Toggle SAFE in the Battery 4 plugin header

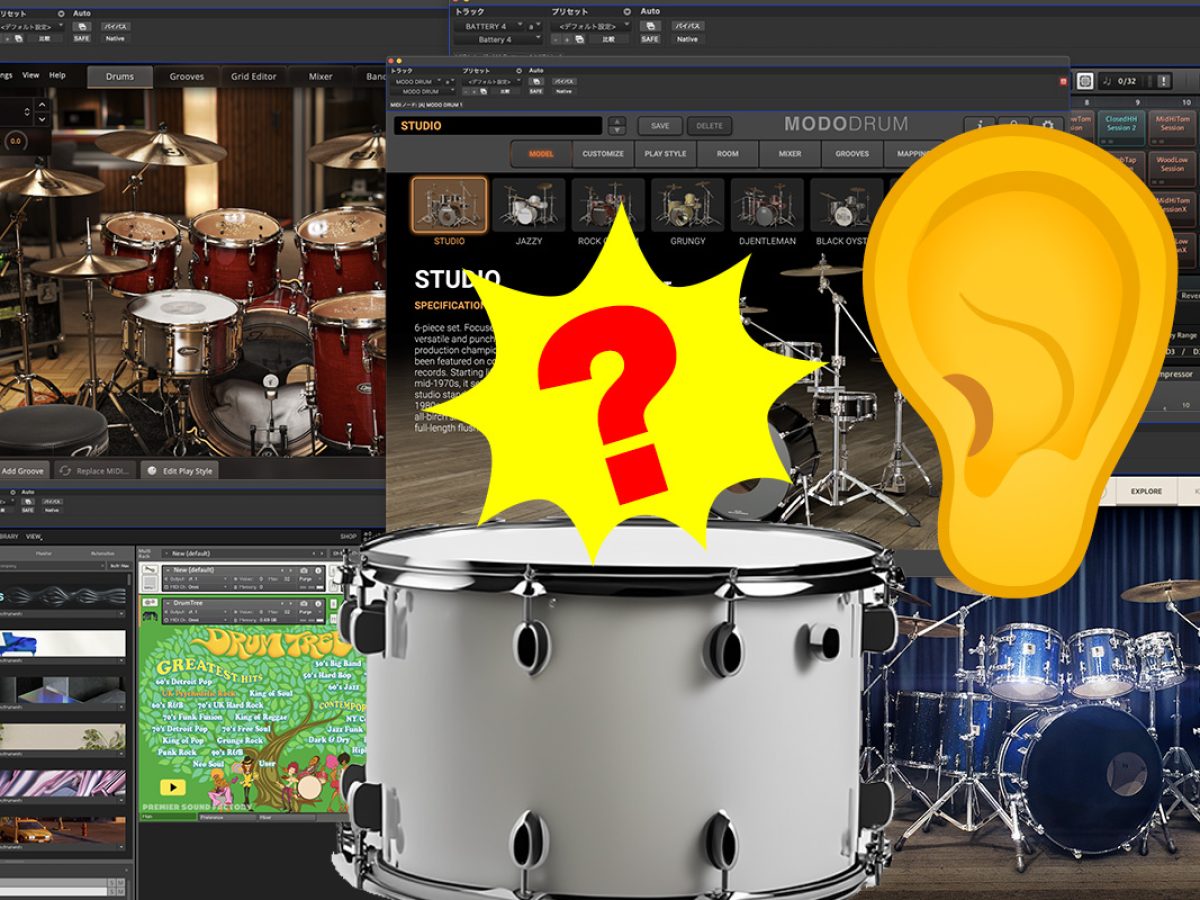(x=650, y=39)
